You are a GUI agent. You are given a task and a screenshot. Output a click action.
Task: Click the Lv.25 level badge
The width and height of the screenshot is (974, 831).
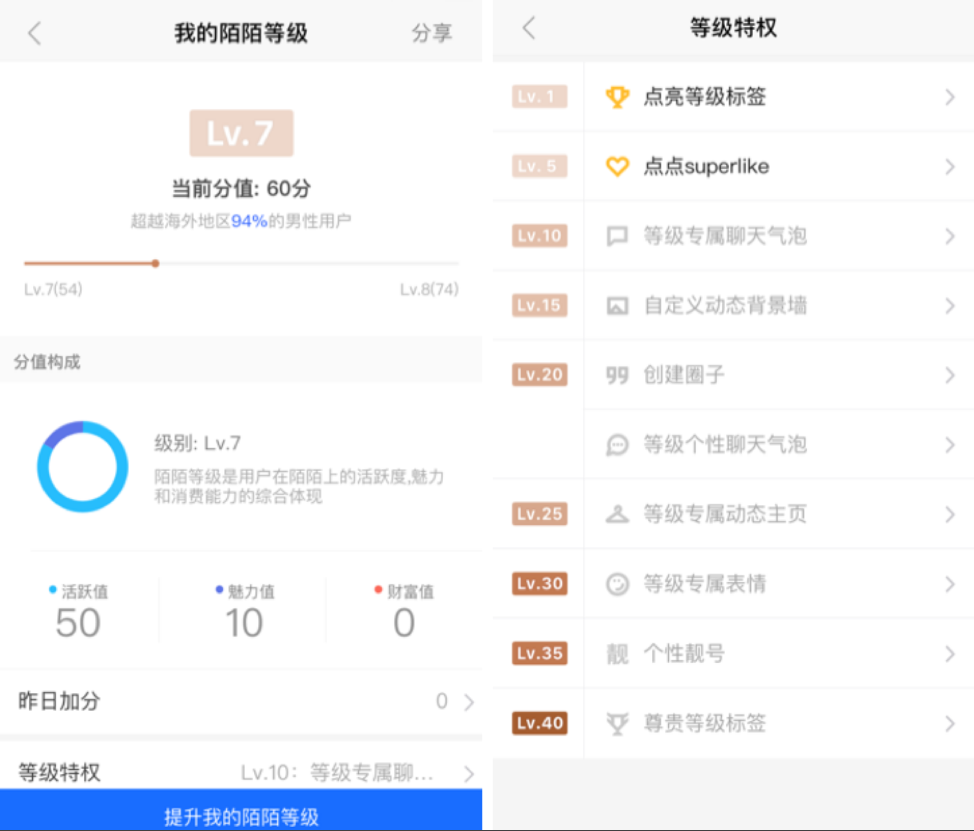[539, 514]
